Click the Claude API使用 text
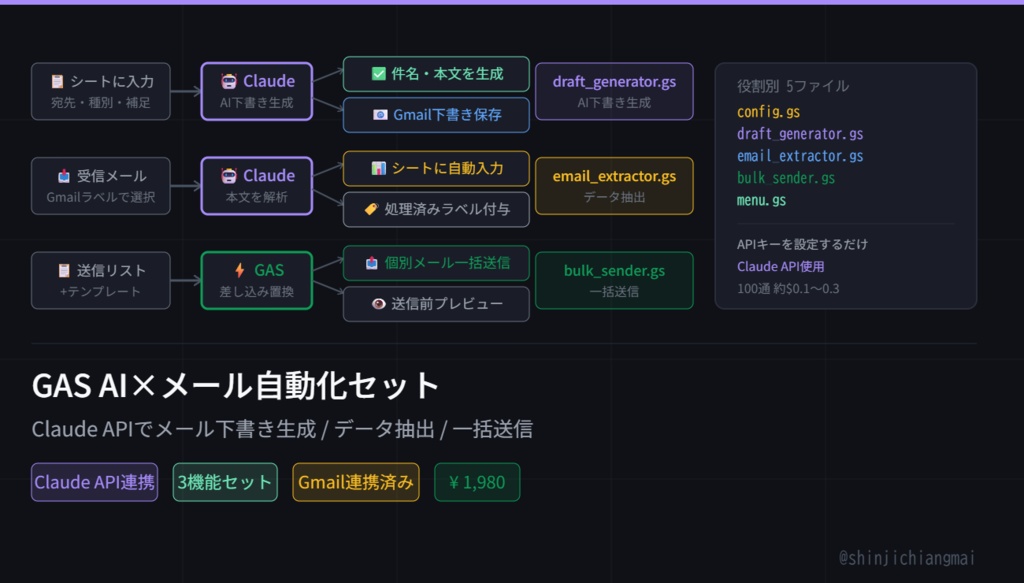This screenshot has height=583, width=1024. tap(780, 266)
